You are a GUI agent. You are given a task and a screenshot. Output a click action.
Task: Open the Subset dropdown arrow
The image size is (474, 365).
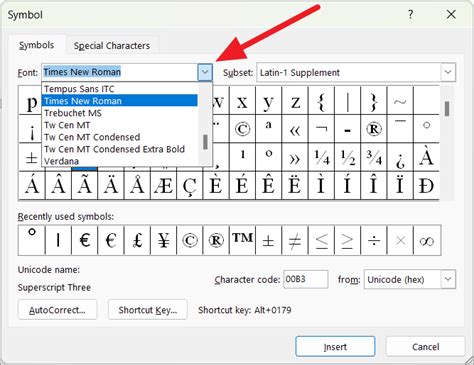click(448, 72)
